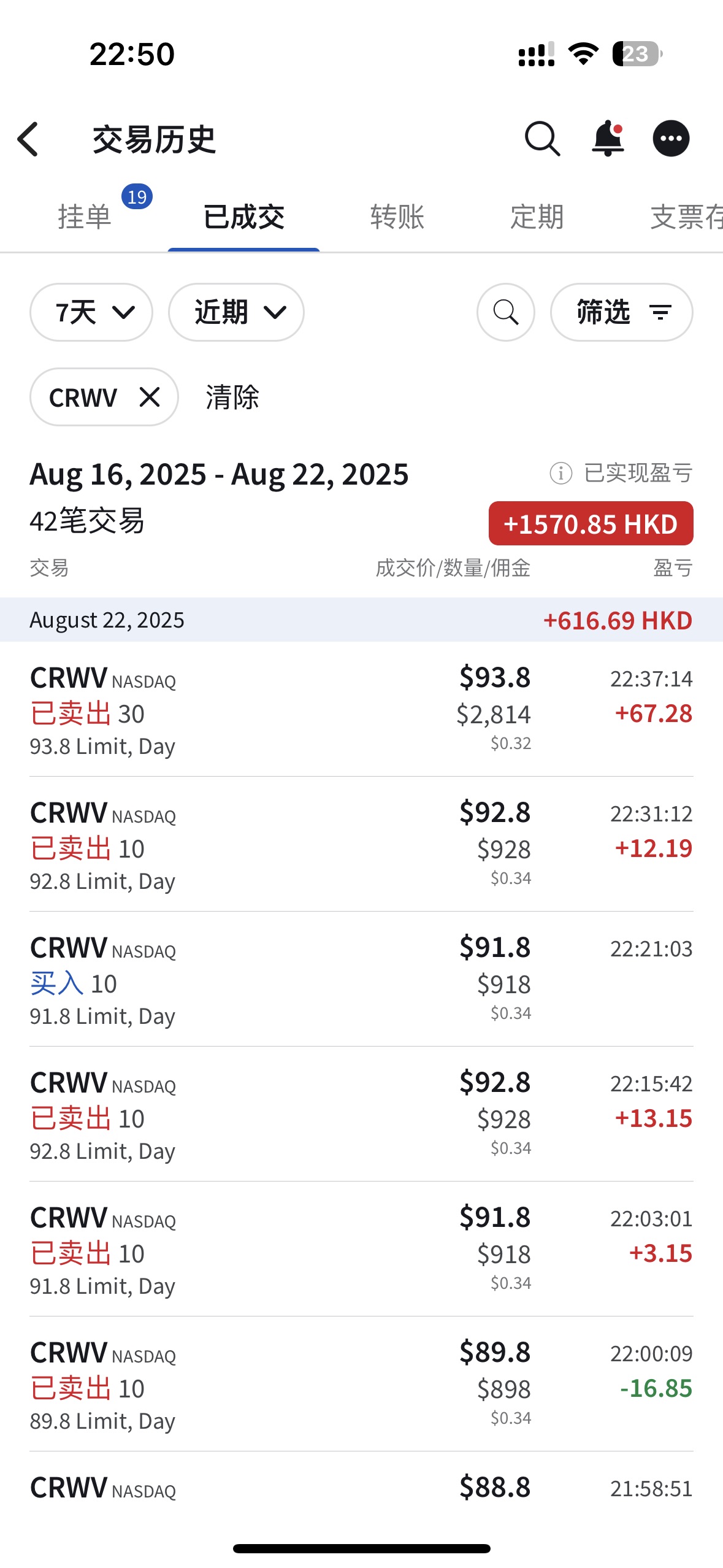Open the top header search icon
This screenshot has width=723, height=1568.
(x=542, y=139)
